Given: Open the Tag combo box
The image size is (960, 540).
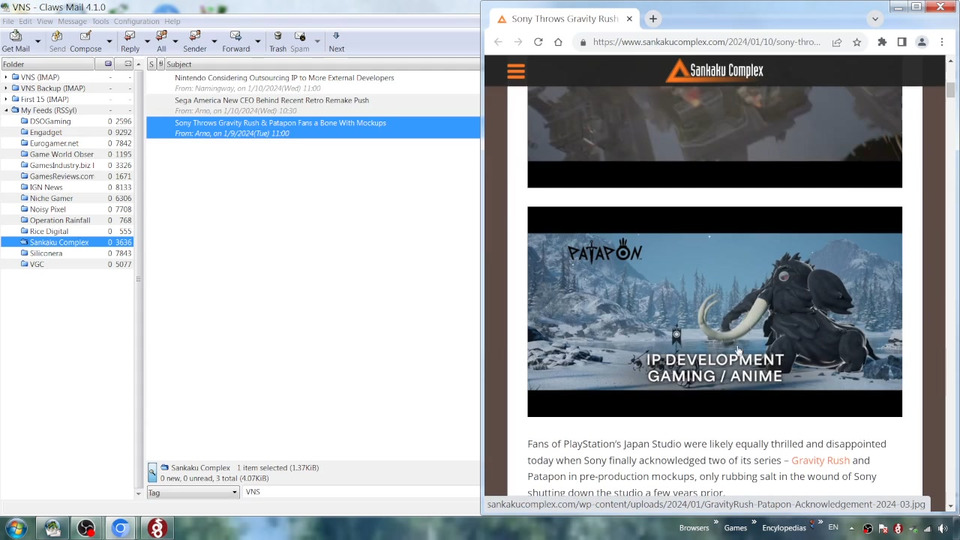Looking at the screenshot, I should pos(193,492).
